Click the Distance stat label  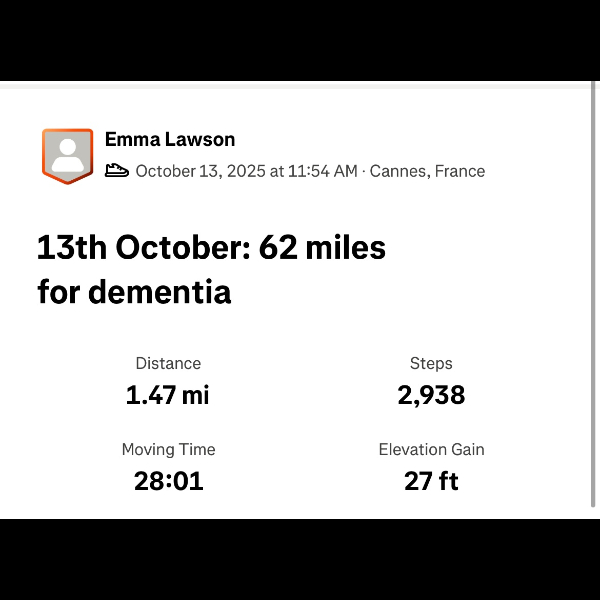(x=168, y=364)
